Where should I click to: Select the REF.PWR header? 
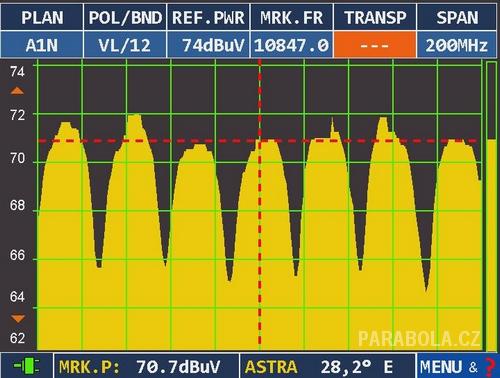(x=208, y=17)
